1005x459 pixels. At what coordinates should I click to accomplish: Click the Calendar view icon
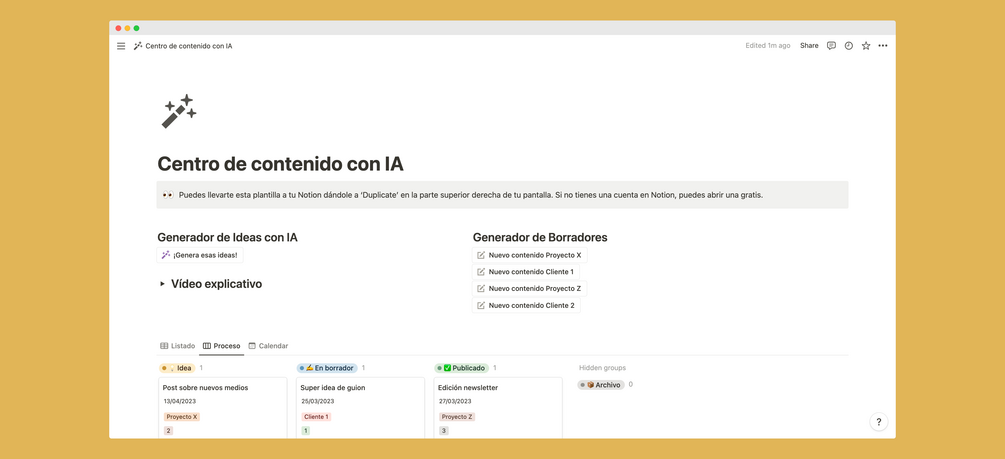252,346
